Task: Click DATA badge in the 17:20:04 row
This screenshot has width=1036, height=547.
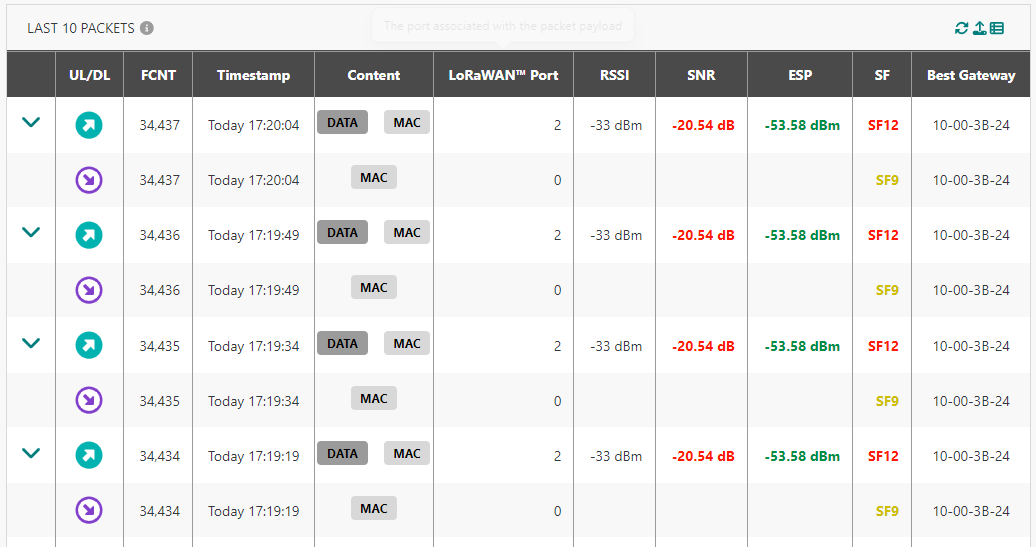Action: point(342,122)
